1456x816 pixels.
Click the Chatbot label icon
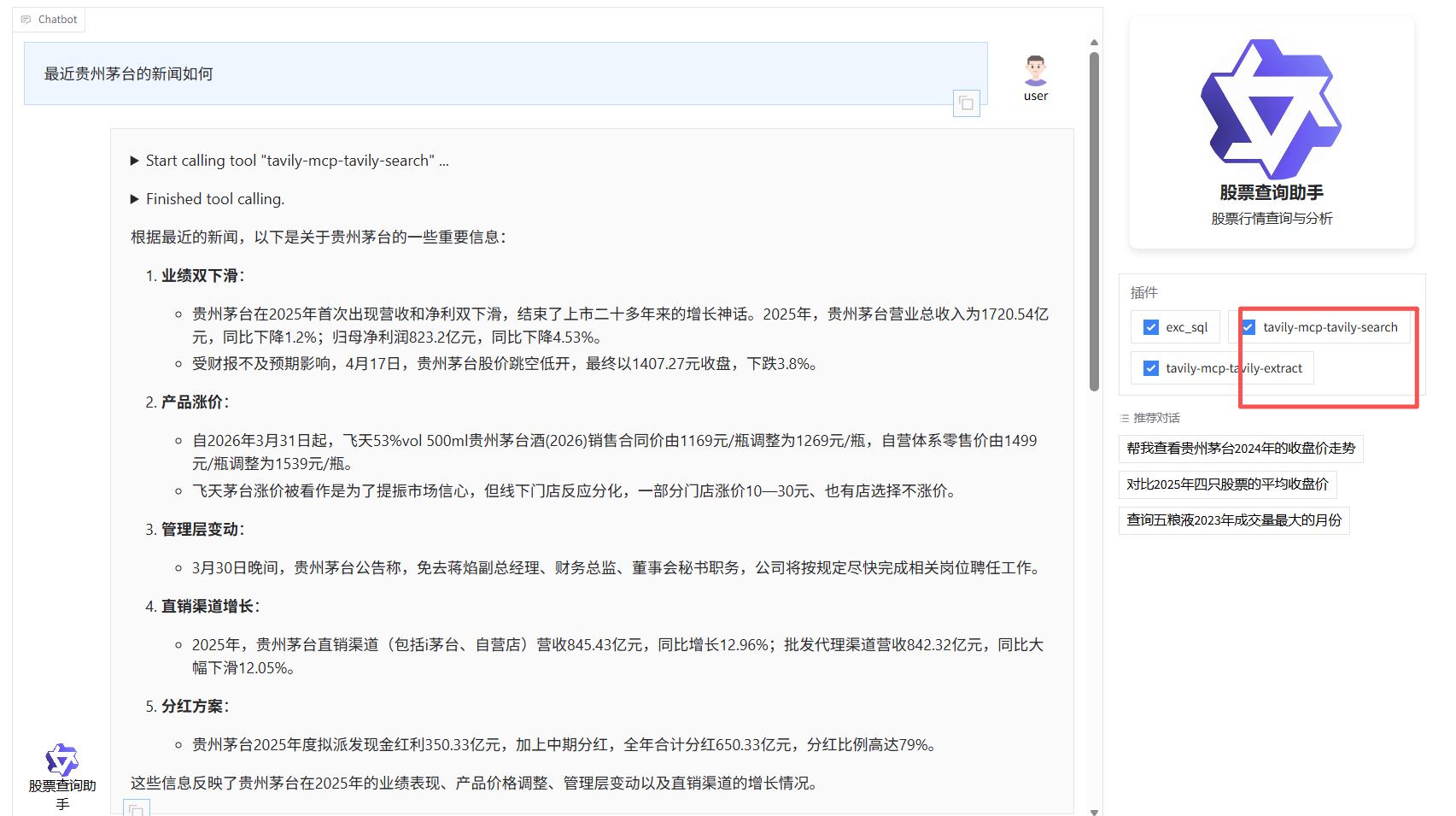click(26, 20)
